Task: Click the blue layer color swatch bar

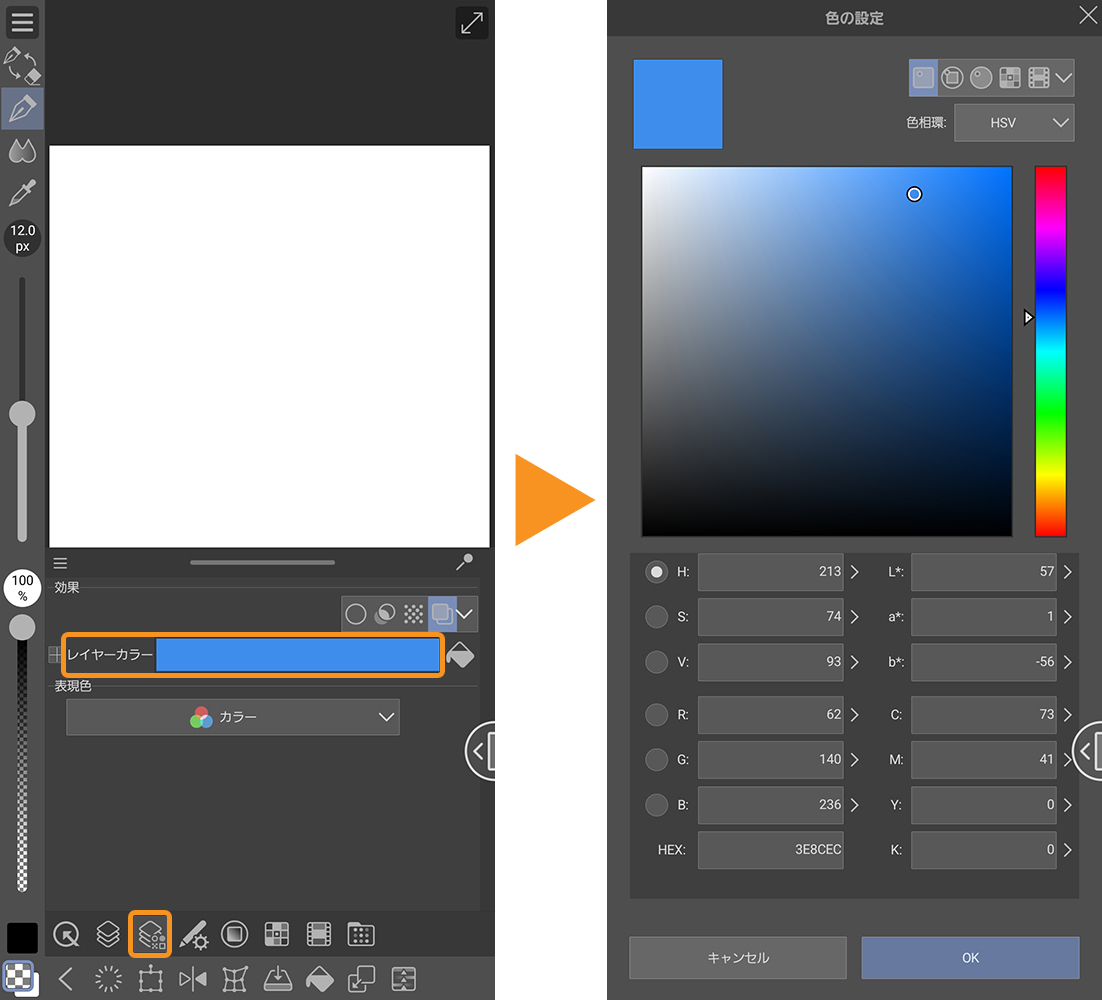Action: [297, 655]
